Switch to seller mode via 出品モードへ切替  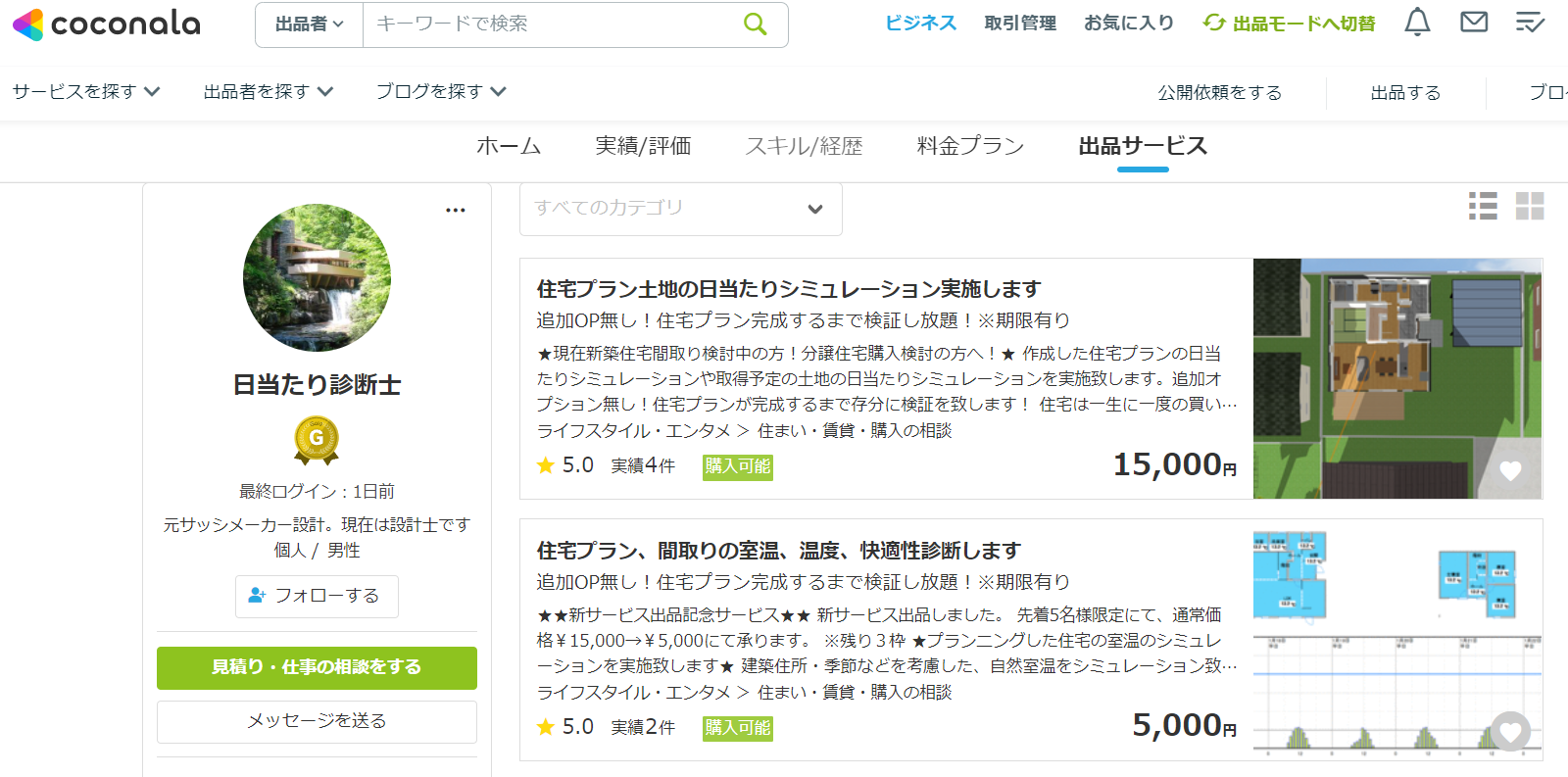click(x=1290, y=24)
